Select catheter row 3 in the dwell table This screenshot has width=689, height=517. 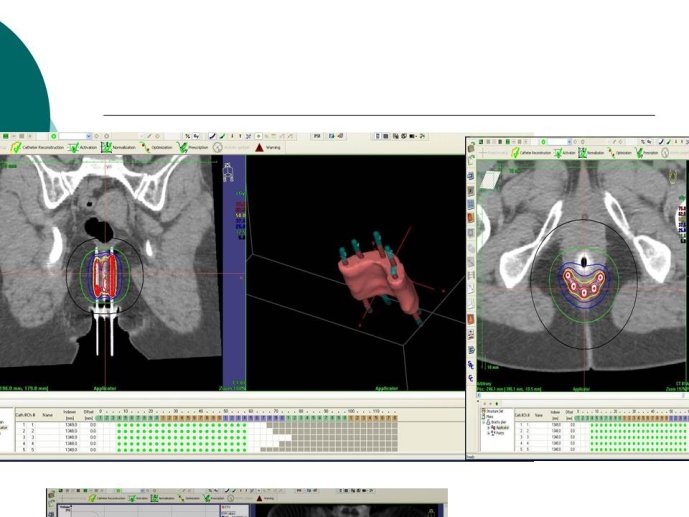(x=207, y=437)
